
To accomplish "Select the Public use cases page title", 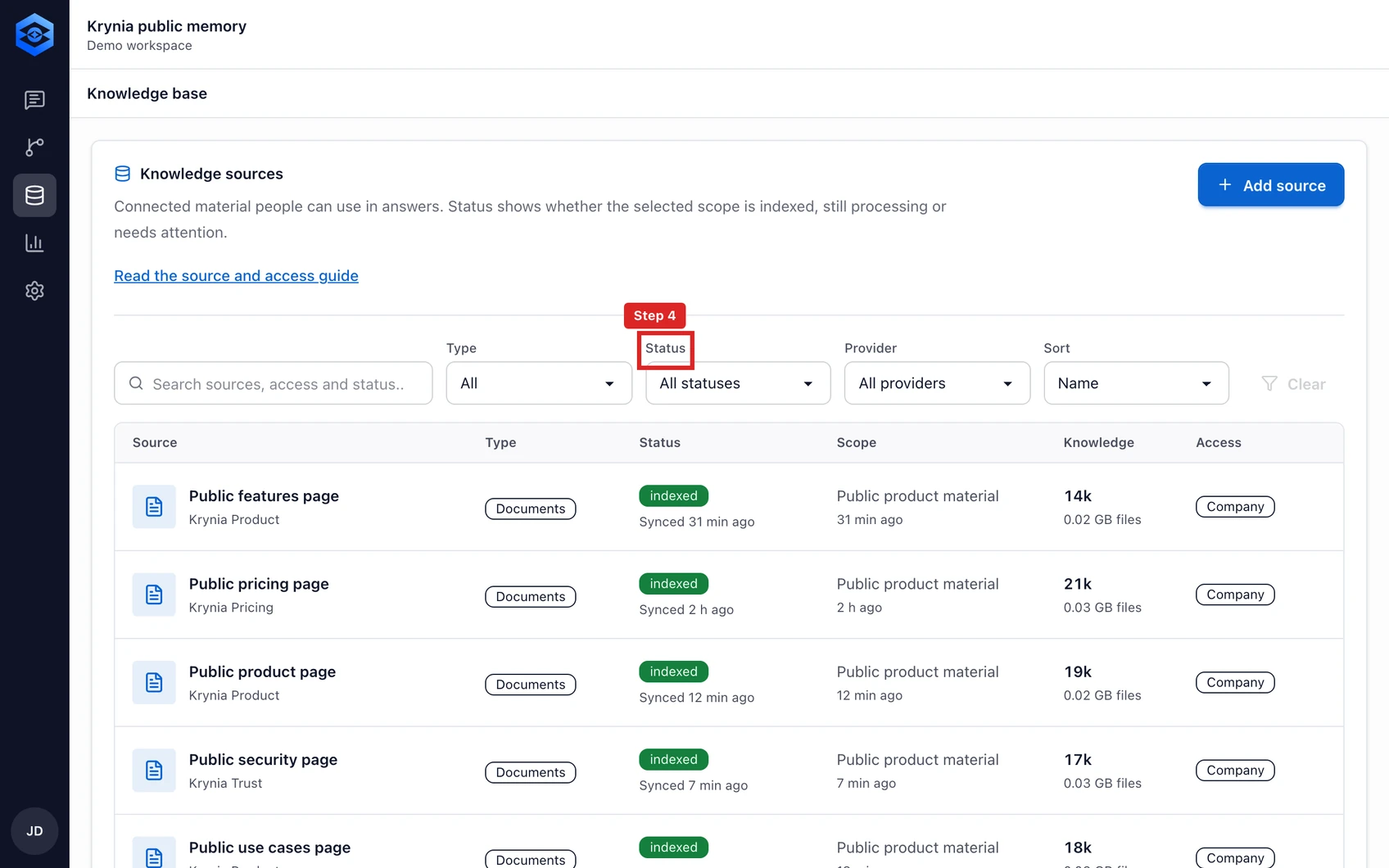I will [x=269, y=848].
